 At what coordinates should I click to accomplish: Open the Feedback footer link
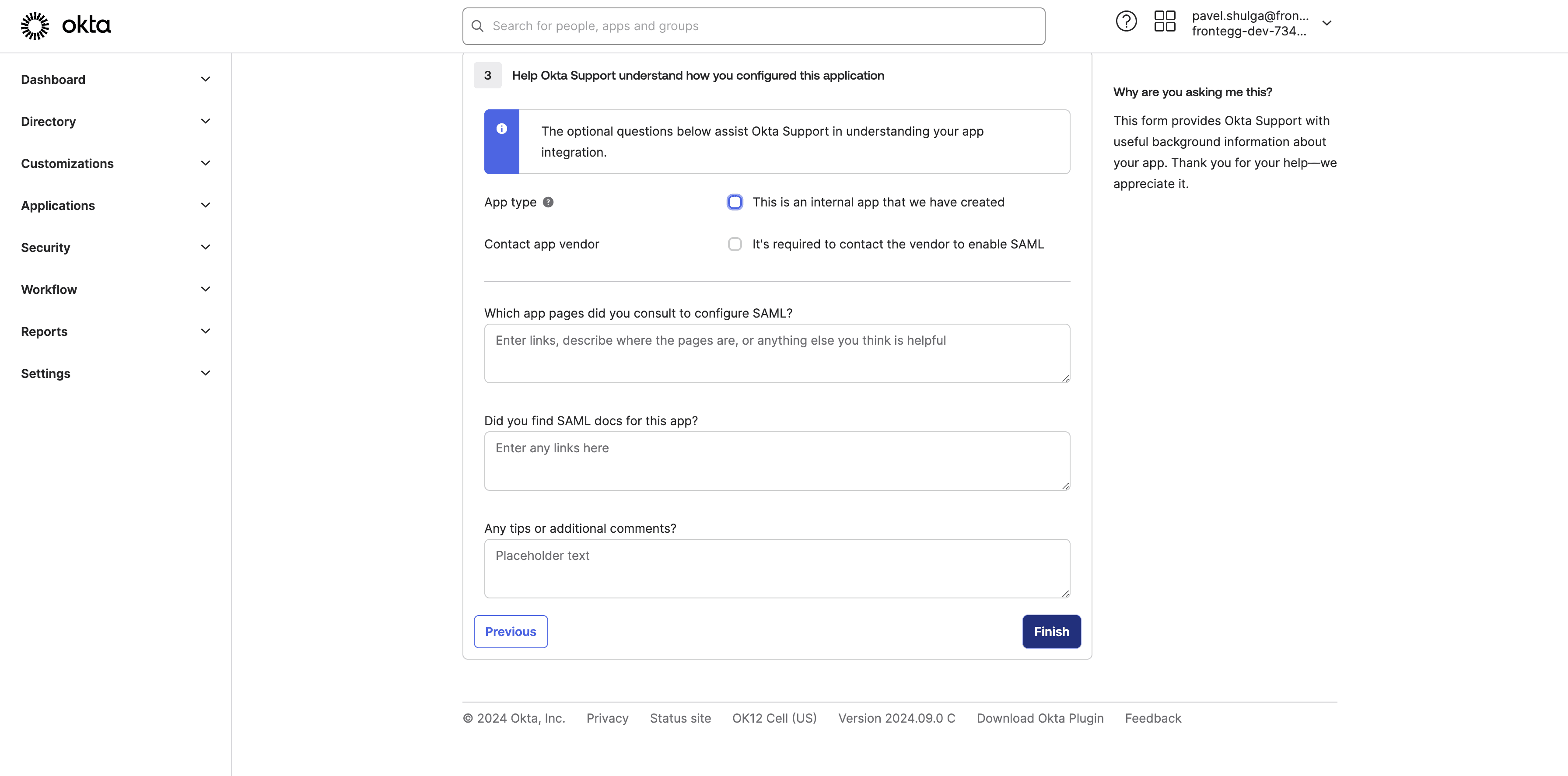(x=1153, y=718)
